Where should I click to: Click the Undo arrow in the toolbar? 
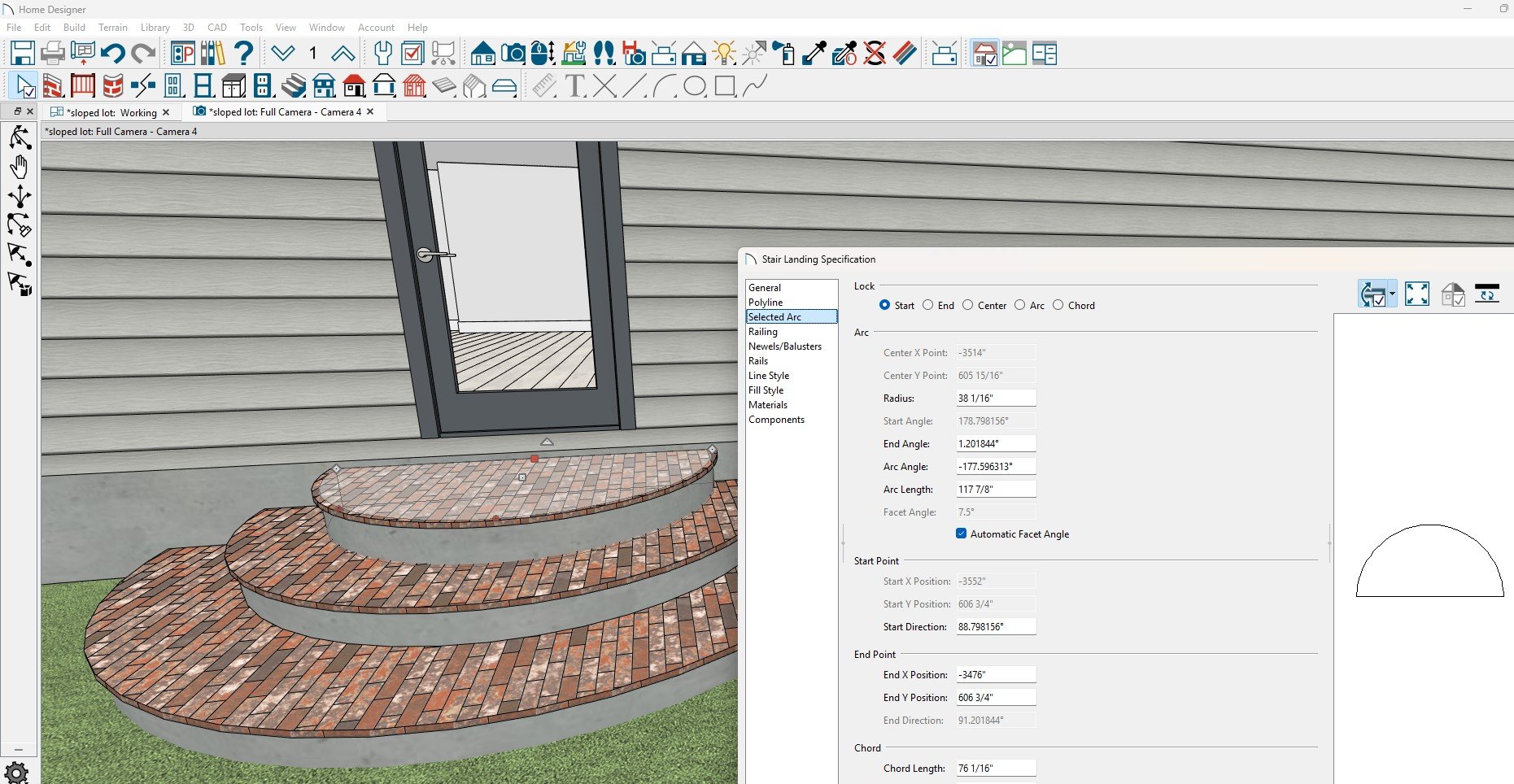point(112,54)
